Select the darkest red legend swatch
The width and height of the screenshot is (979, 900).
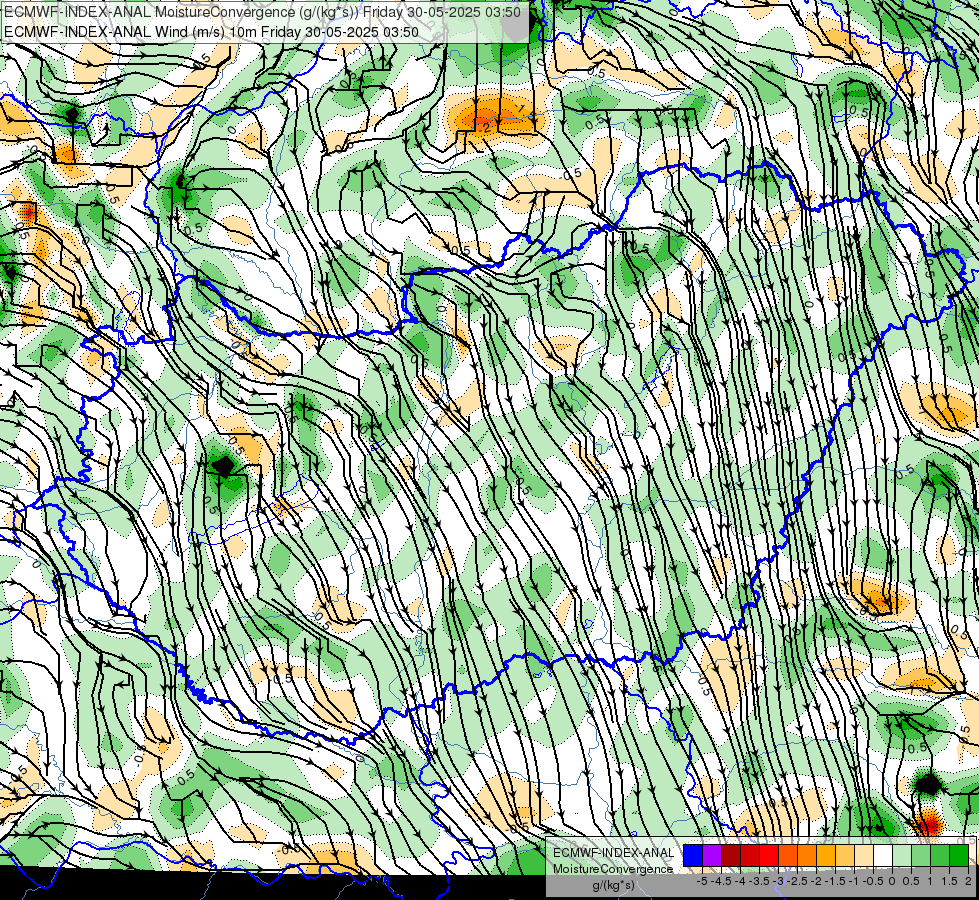point(731,855)
